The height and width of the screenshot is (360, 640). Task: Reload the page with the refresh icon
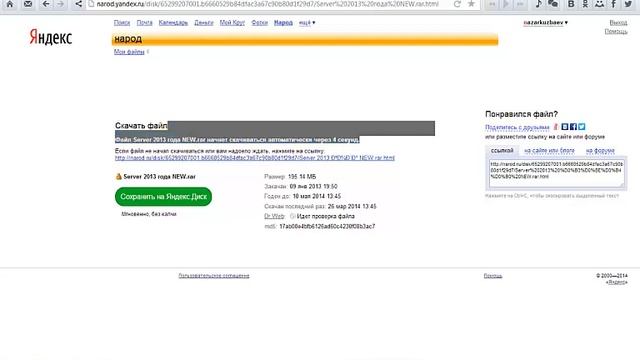point(457,4)
